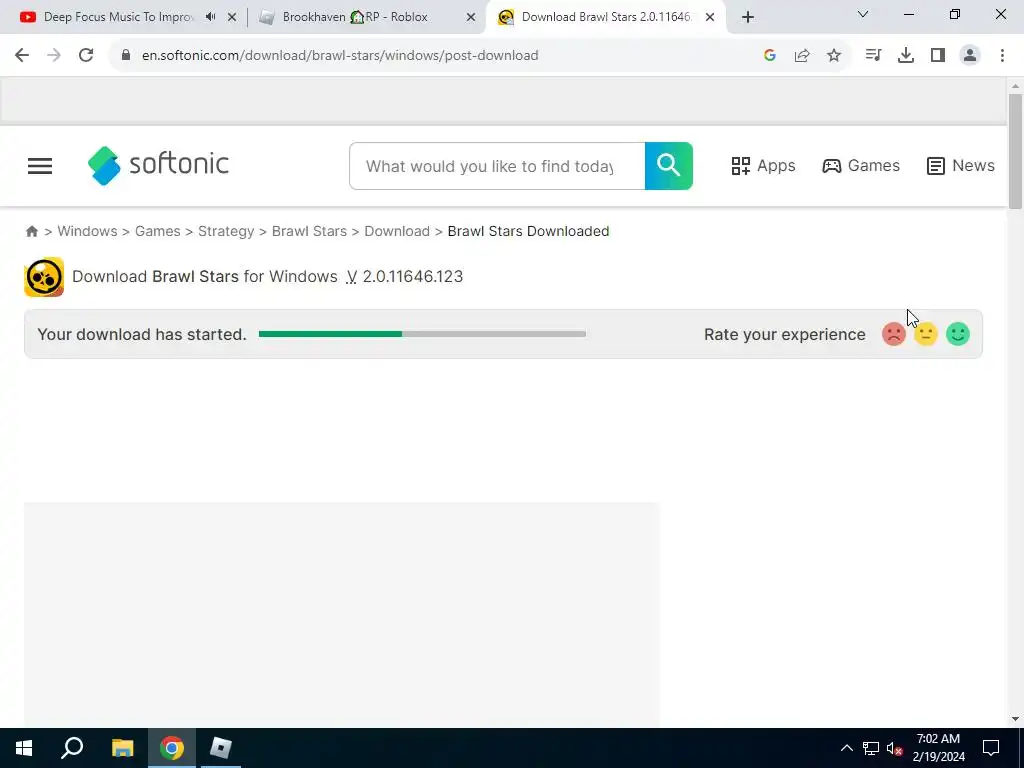This screenshot has height=768, width=1024.
Task: Open the Windows Start menu
Action: tap(24, 748)
